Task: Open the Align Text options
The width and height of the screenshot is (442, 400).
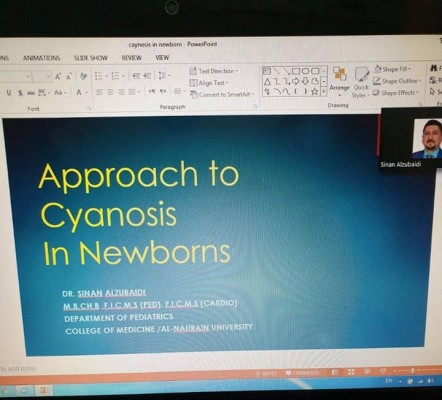Action: 209,83
